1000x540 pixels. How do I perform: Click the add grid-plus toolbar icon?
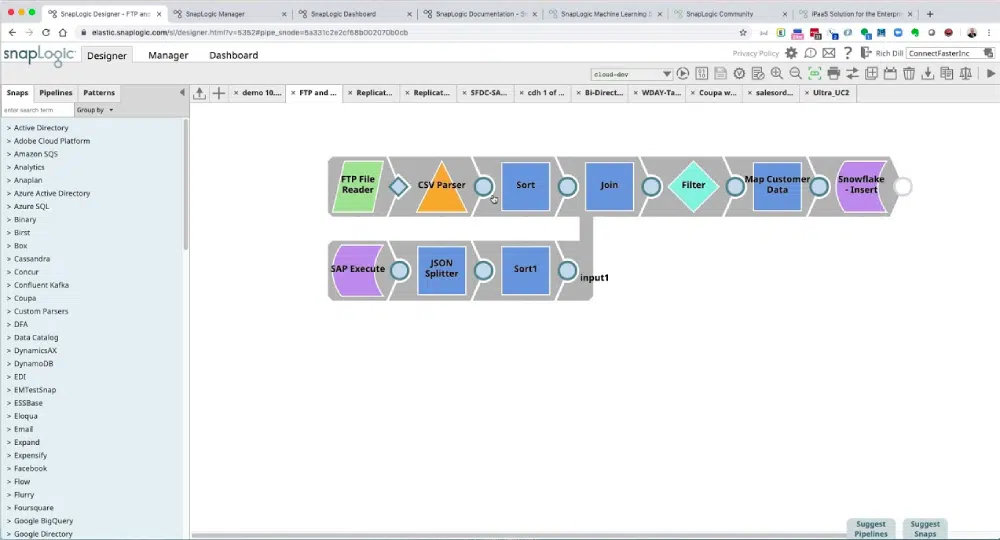tap(871, 74)
